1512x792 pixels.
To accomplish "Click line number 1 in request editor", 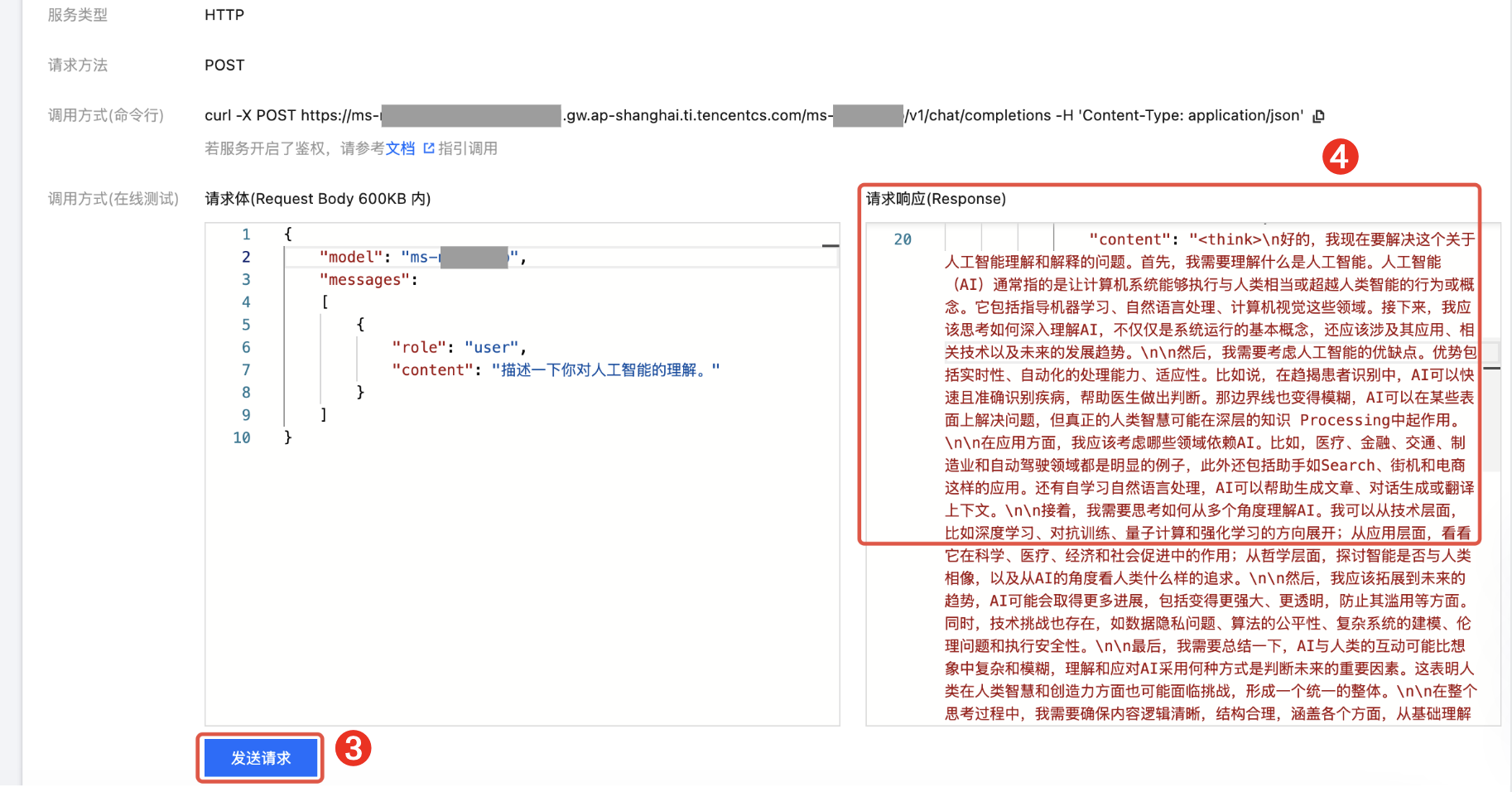I will coord(246,234).
